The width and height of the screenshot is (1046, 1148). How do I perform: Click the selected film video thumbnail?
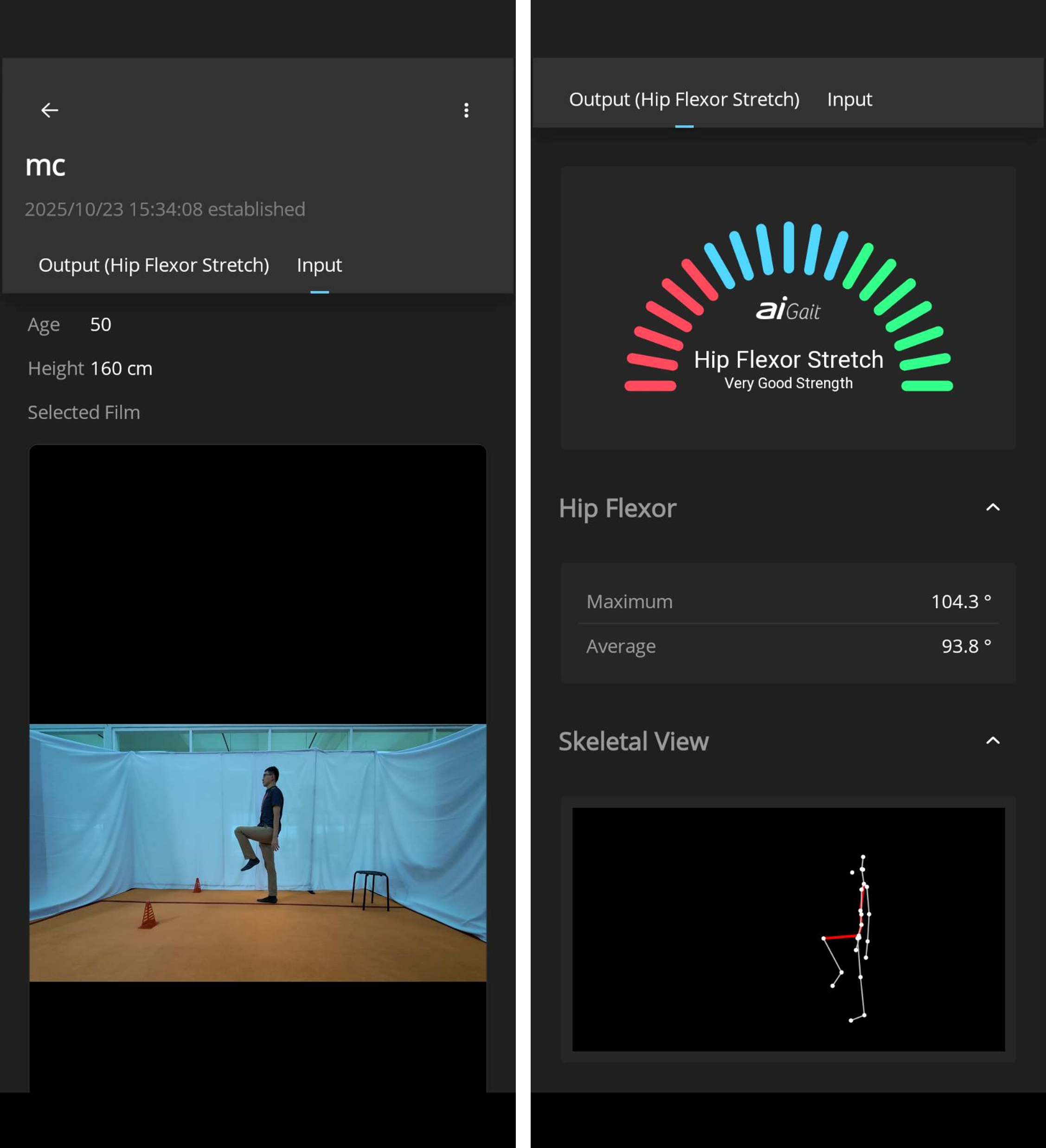point(257,852)
